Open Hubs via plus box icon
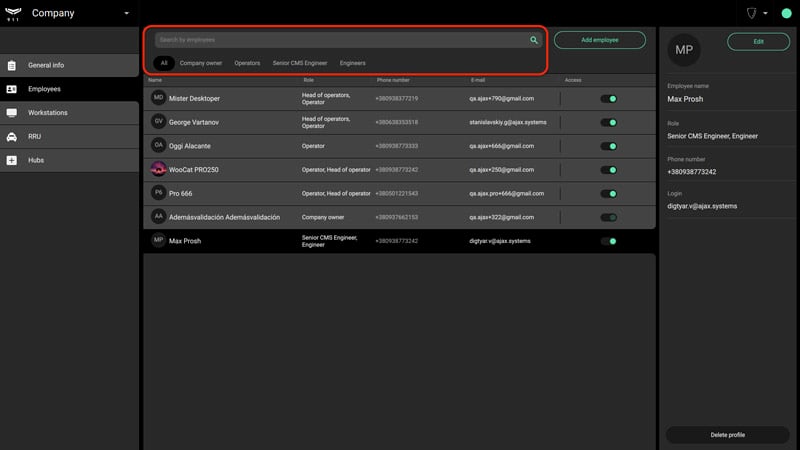Screen dimensions: 800x450 (x=11, y=160)
